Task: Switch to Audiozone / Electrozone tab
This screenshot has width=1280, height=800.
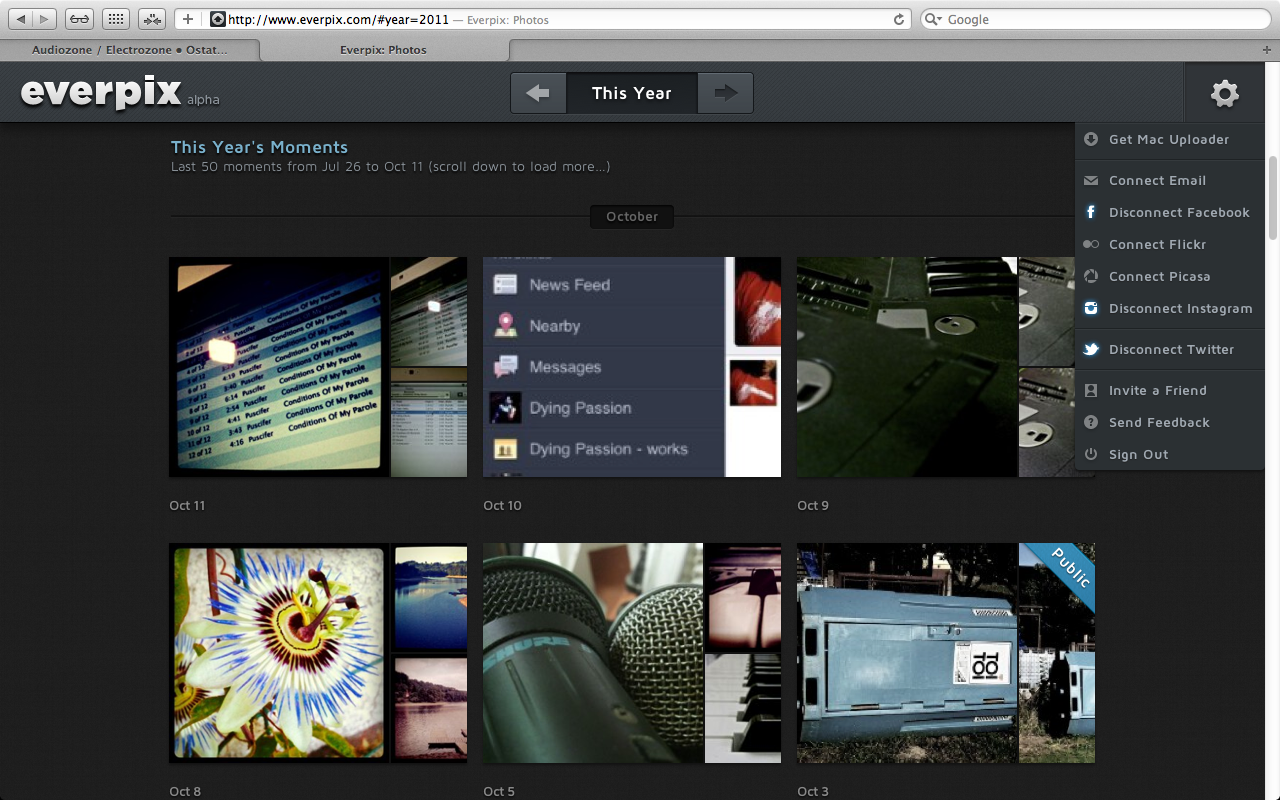Action: tap(129, 50)
